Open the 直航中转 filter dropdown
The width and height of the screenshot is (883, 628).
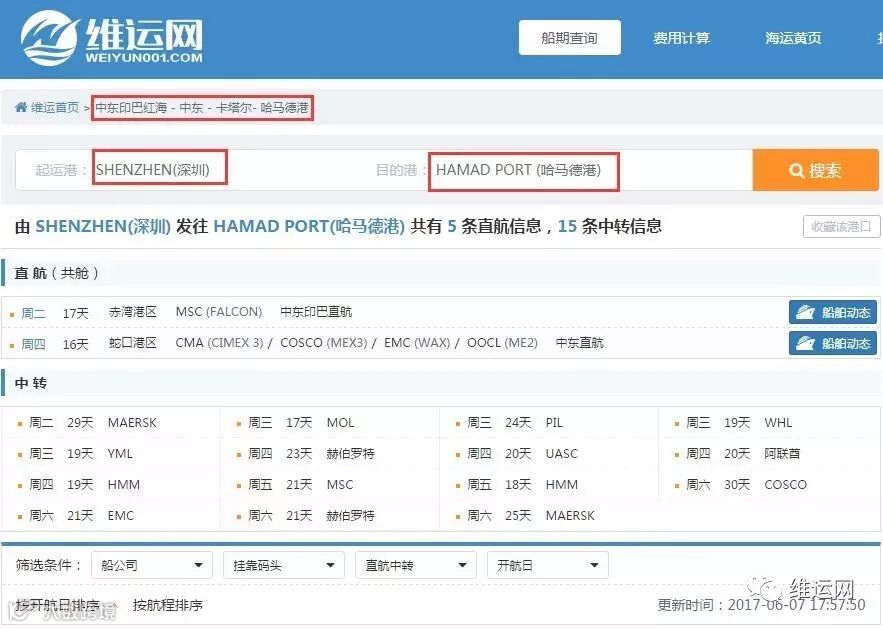416,565
